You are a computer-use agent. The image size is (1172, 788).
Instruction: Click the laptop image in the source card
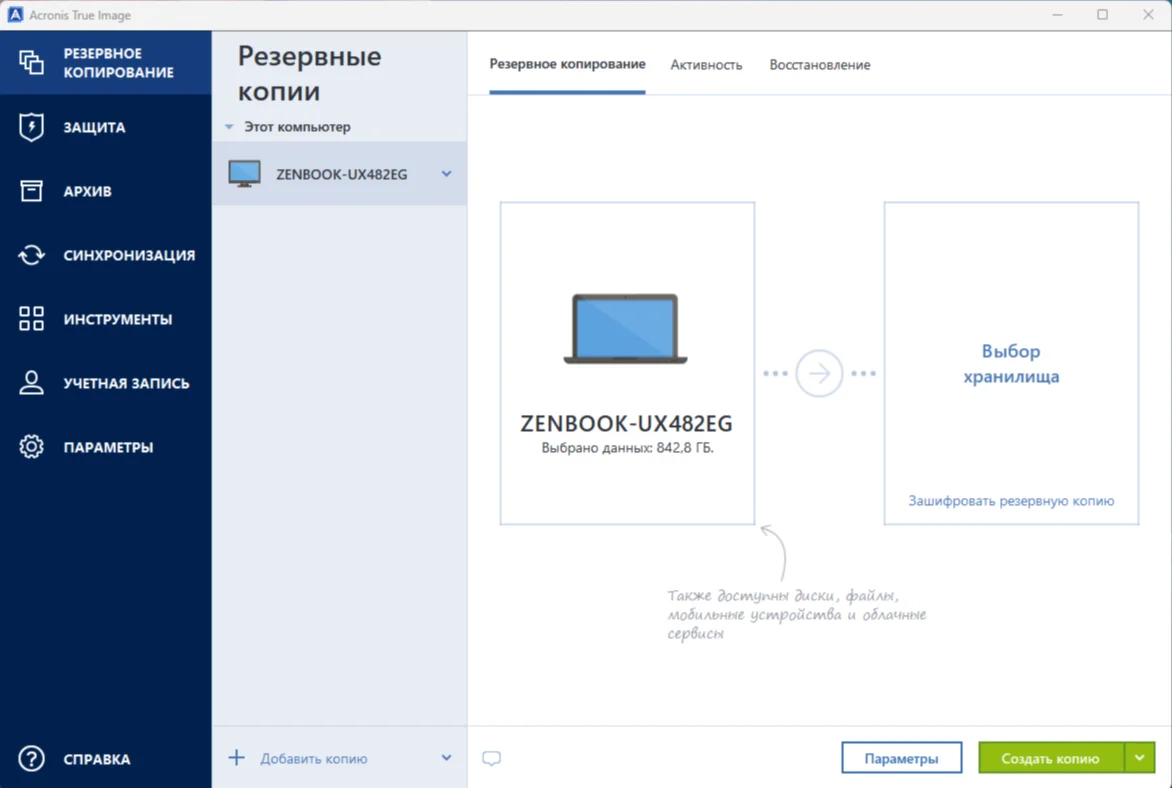(x=626, y=329)
